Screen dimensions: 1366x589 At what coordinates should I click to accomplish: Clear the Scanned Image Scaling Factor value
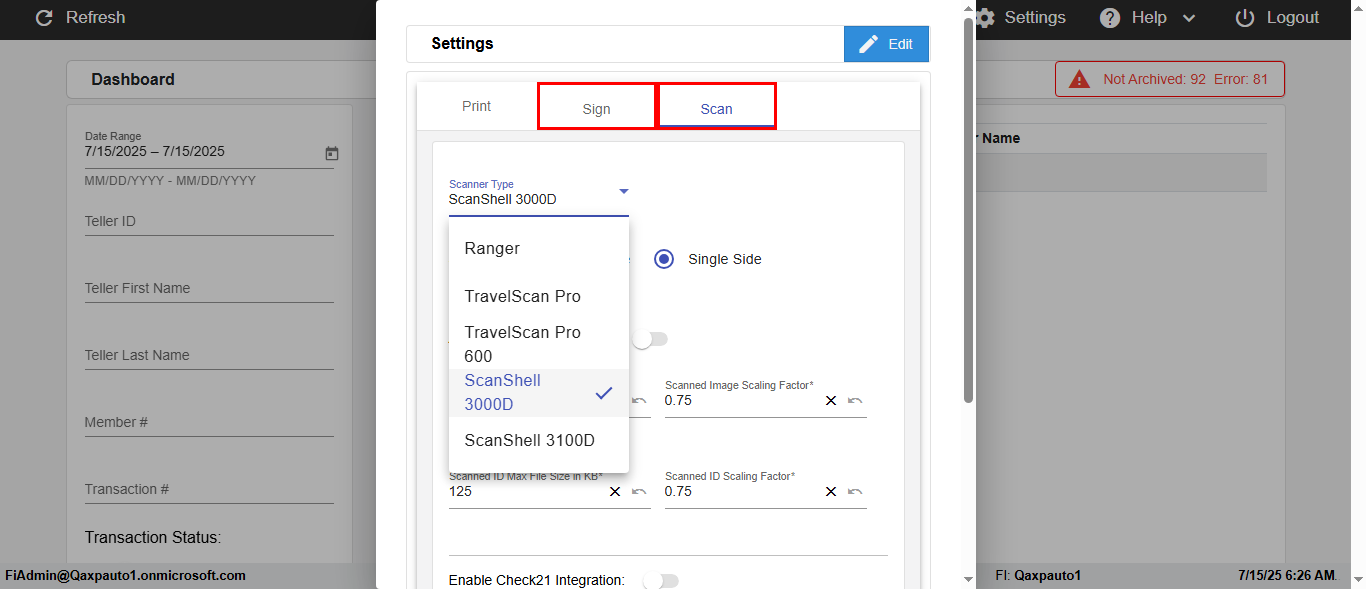tap(831, 401)
